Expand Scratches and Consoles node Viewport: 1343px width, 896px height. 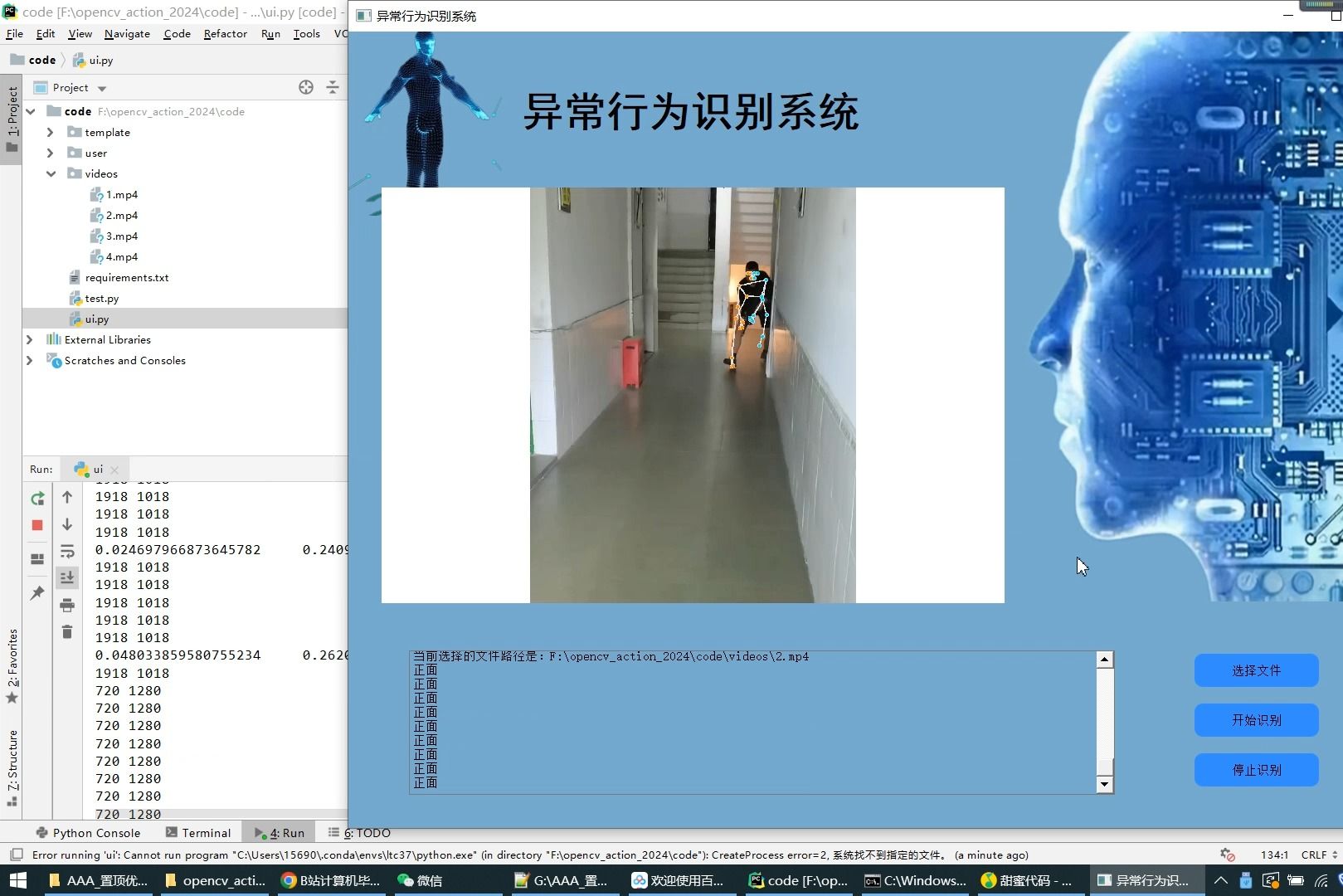[31, 360]
